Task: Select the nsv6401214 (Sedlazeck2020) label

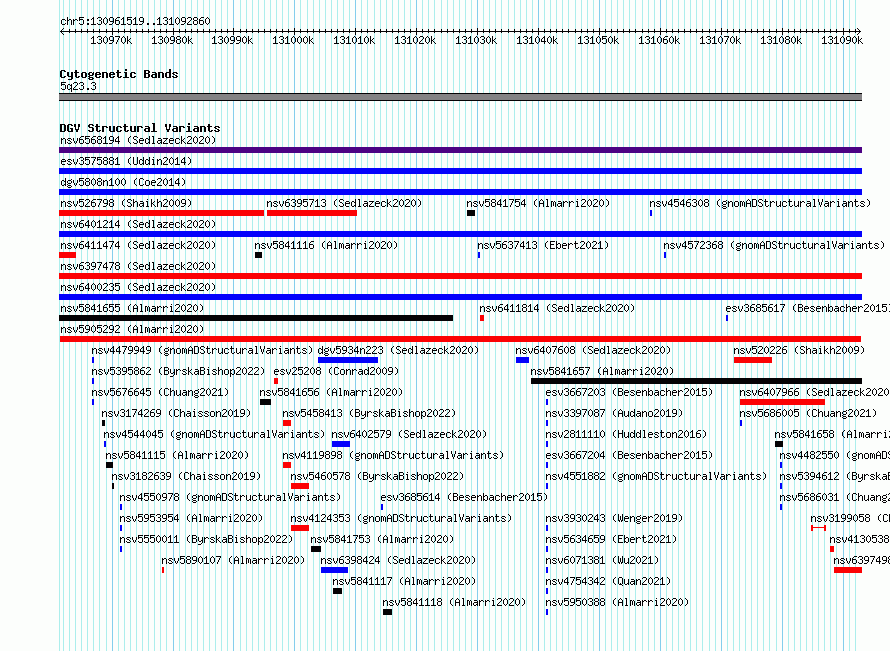Action: coord(138,224)
